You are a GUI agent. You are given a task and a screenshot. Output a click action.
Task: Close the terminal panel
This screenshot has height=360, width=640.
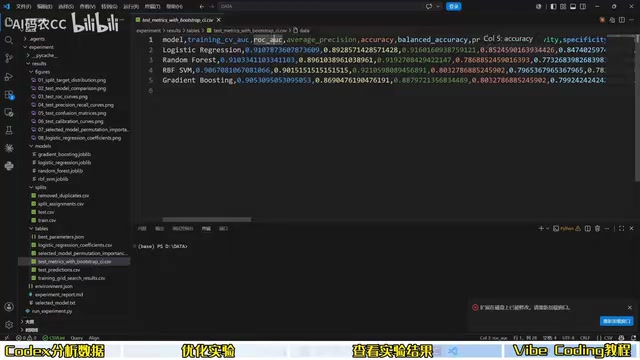pyautogui.click(x=631, y=229)
